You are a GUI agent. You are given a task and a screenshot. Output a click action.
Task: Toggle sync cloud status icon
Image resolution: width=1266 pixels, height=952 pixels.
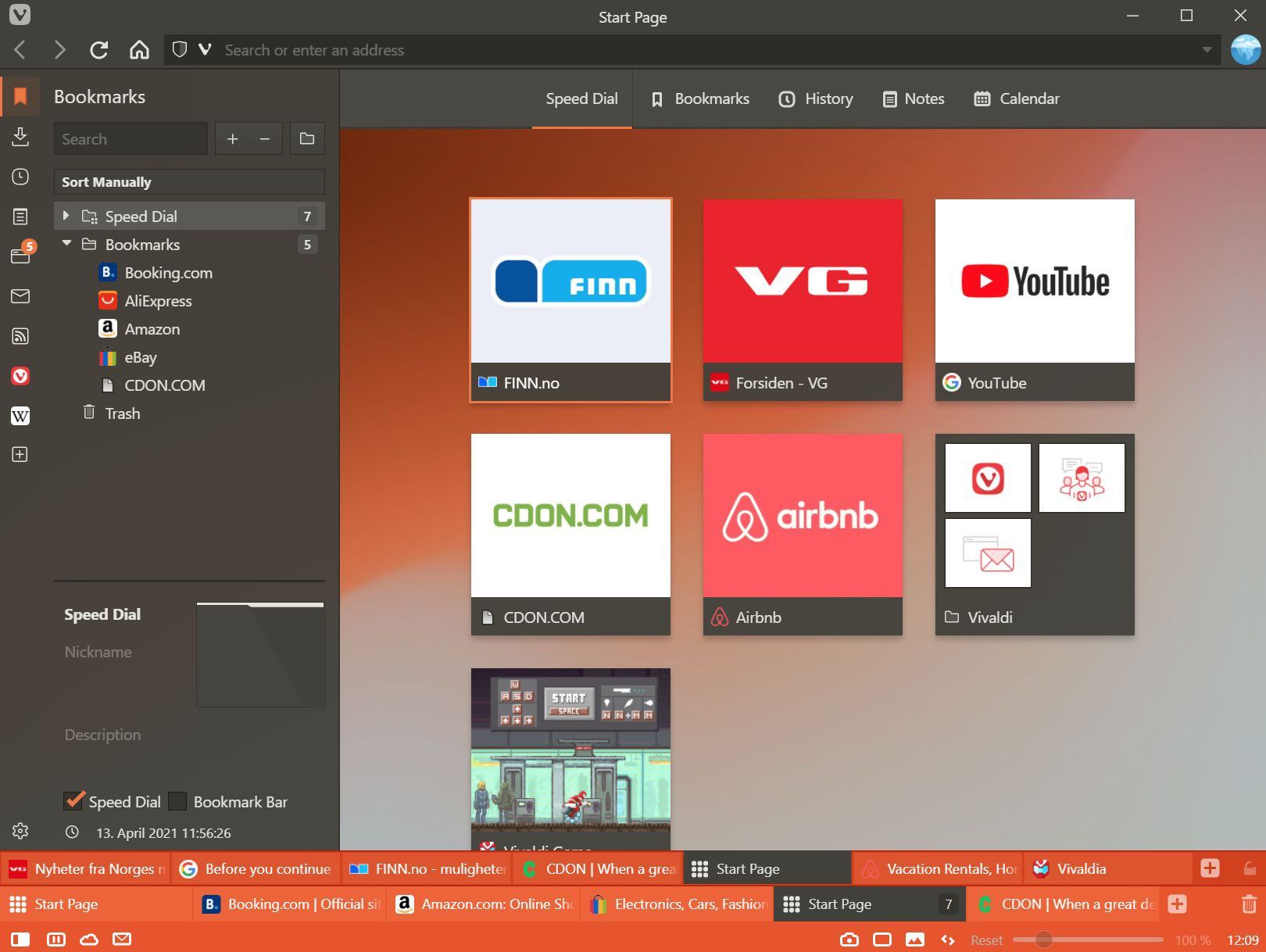coord(89,939)
